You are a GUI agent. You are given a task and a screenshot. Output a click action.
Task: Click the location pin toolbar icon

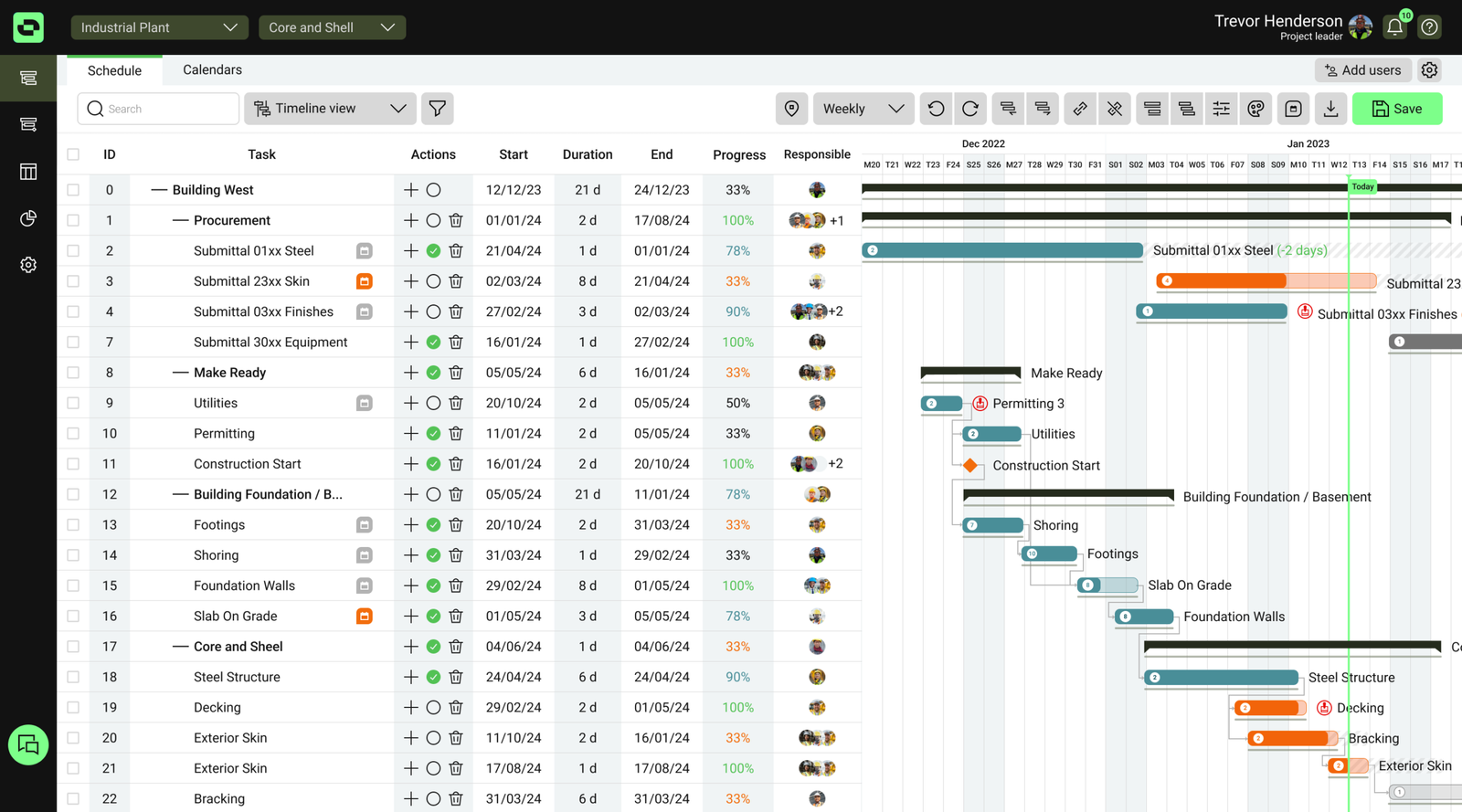pyautogui.click(x=792, y=109)
